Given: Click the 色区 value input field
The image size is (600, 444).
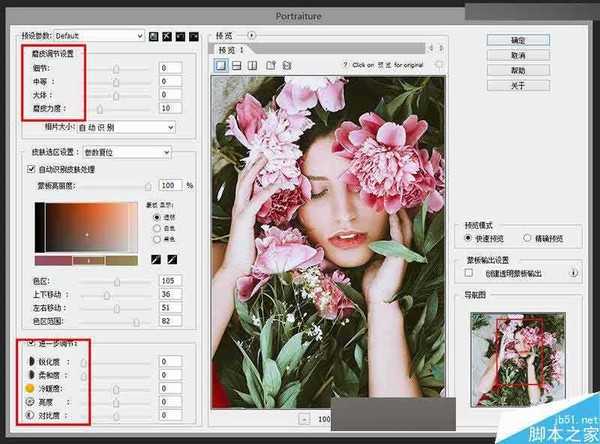Looking at the screenshot, I should click(x=168, y=281).
